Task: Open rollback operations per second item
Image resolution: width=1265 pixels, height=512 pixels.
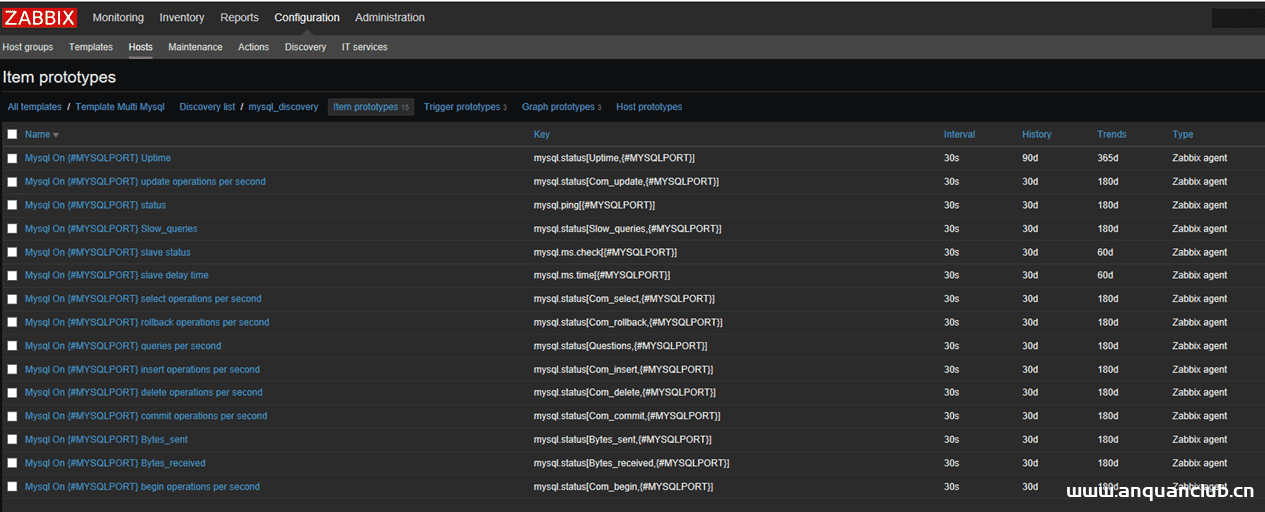Action: pos(147,322)
